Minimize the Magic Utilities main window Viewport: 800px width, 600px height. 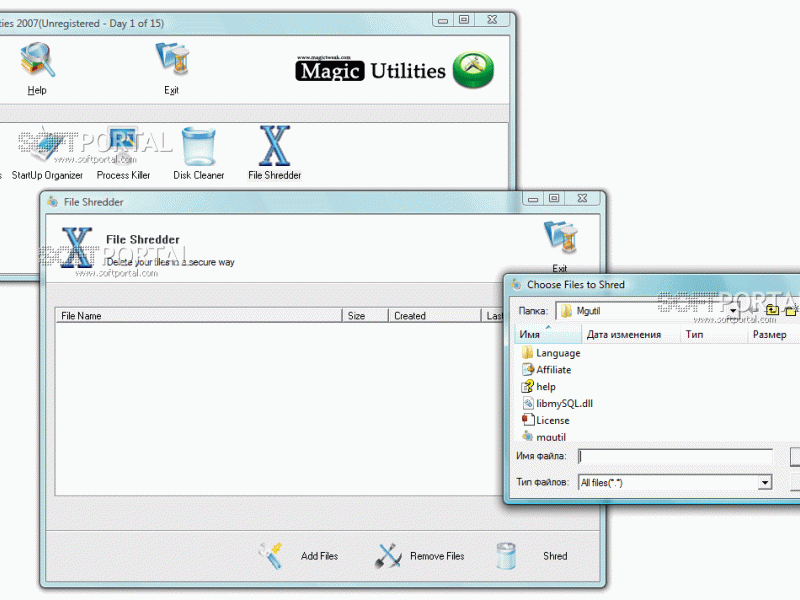pyautogui.click(x=443, y=20)
